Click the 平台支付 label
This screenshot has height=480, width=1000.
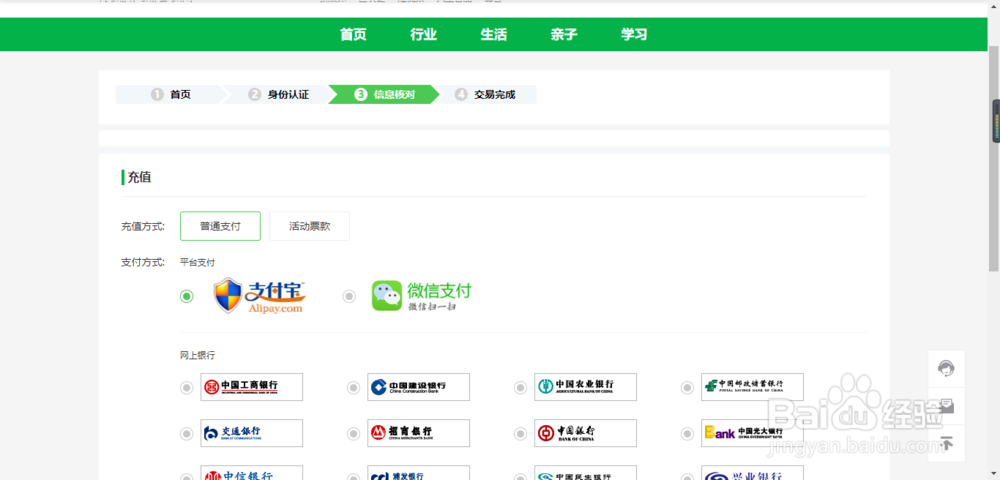[x=198, y=262]
